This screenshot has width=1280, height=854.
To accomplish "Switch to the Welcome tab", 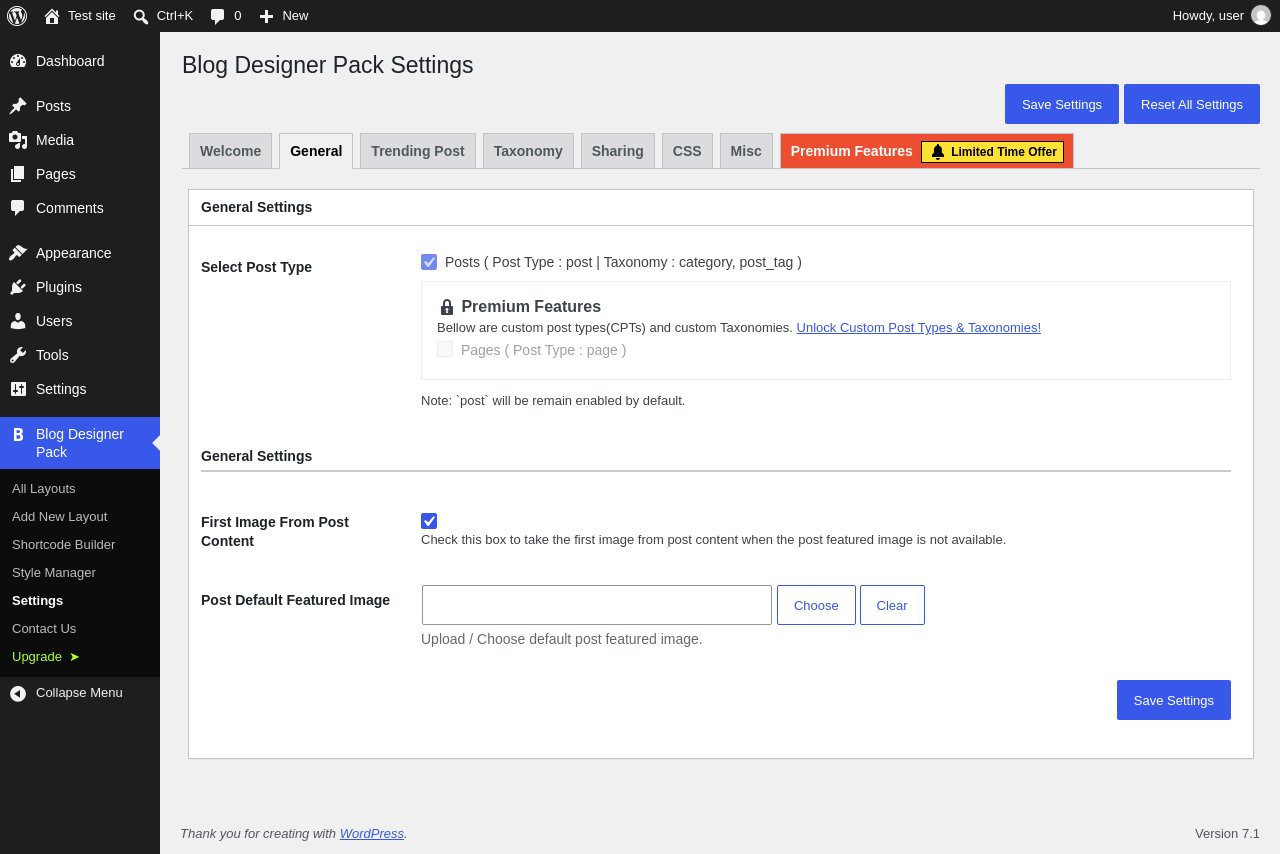I will click(x=230, y=151).
